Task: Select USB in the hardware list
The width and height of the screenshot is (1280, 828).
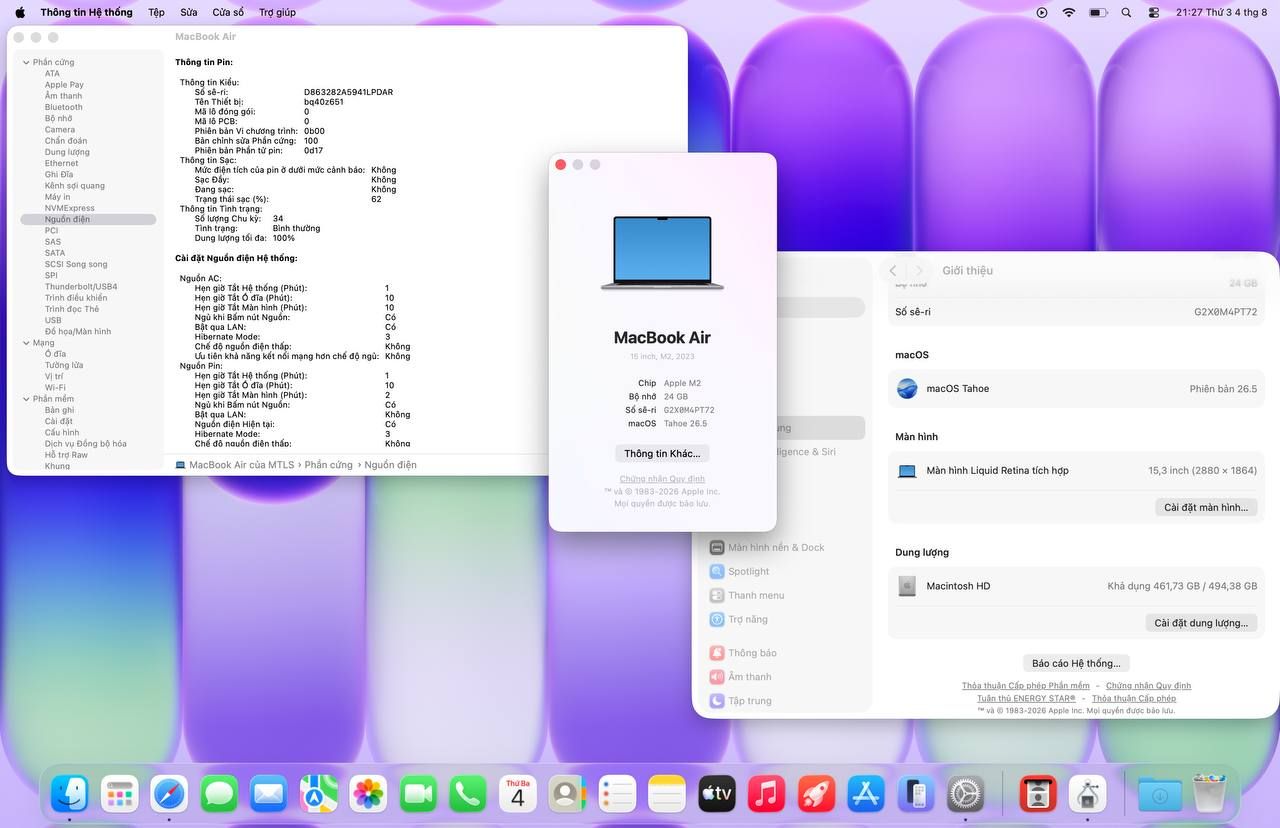Action: tap(53, 320)
